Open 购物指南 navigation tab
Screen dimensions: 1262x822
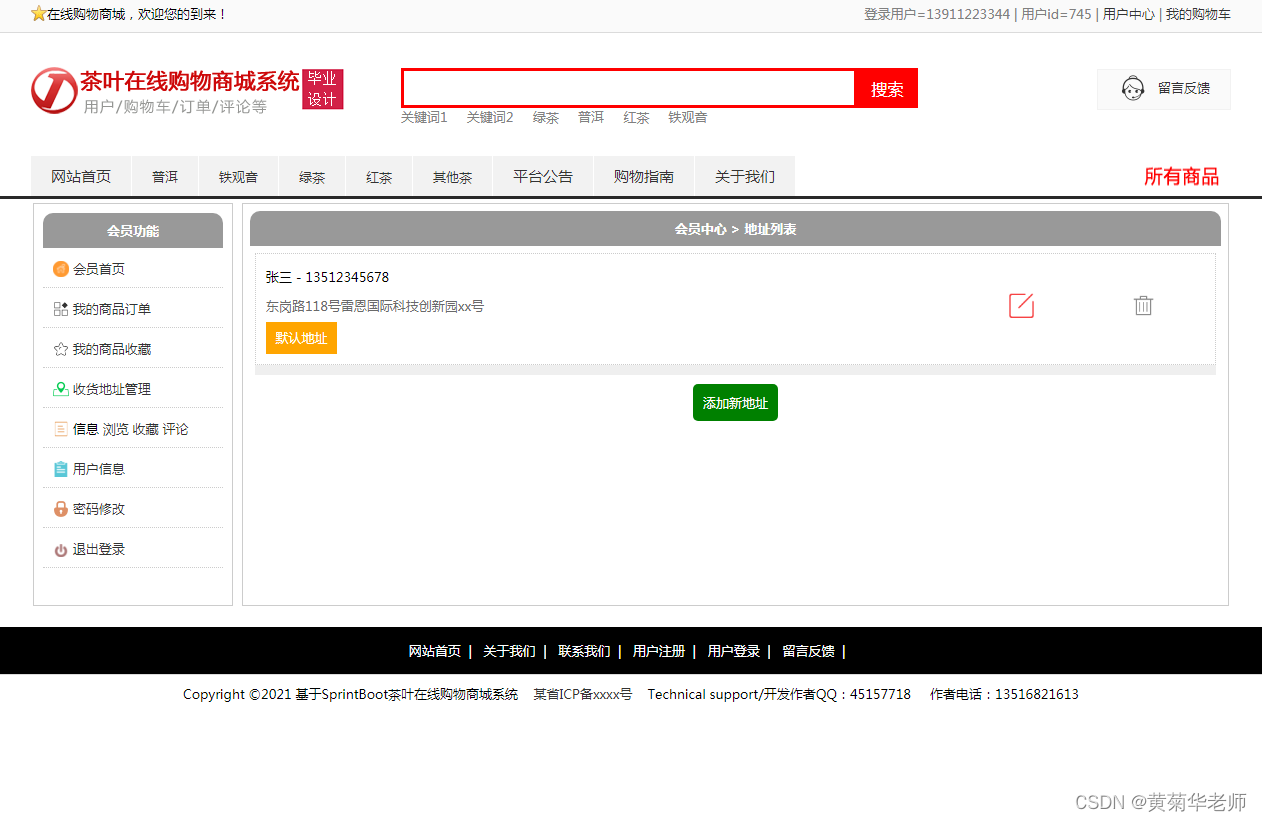(x=644, y=176)
